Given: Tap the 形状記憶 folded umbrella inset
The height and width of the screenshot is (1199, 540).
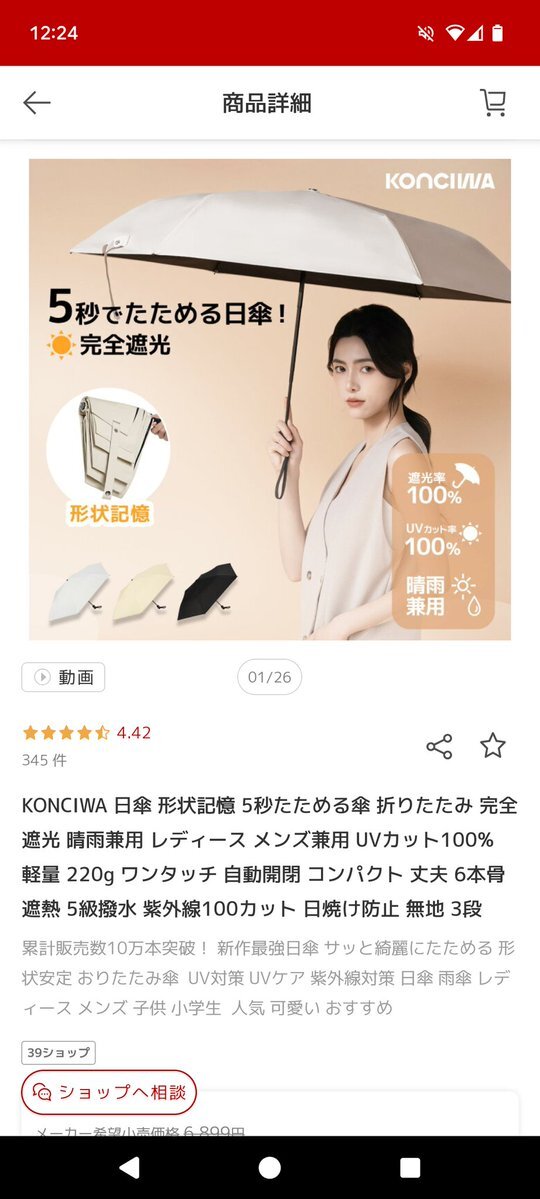Looking at the screenshot, I should (x=108, y=457).
